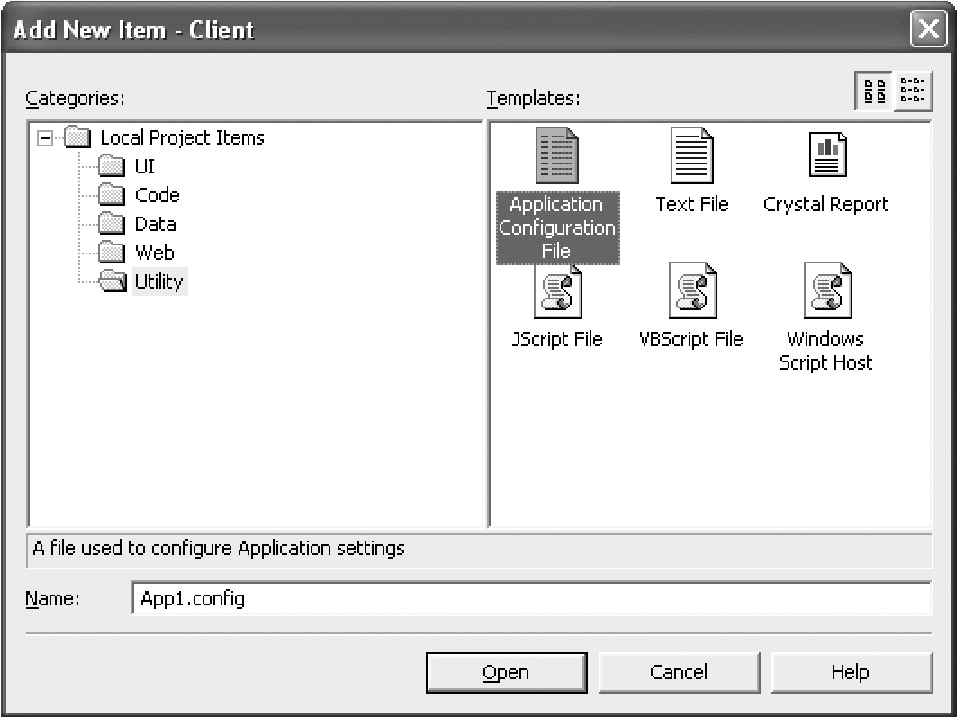Close the Add New Item dialog
The width and height of the screenshot is (959, 719).
click(x=929, y=30)
